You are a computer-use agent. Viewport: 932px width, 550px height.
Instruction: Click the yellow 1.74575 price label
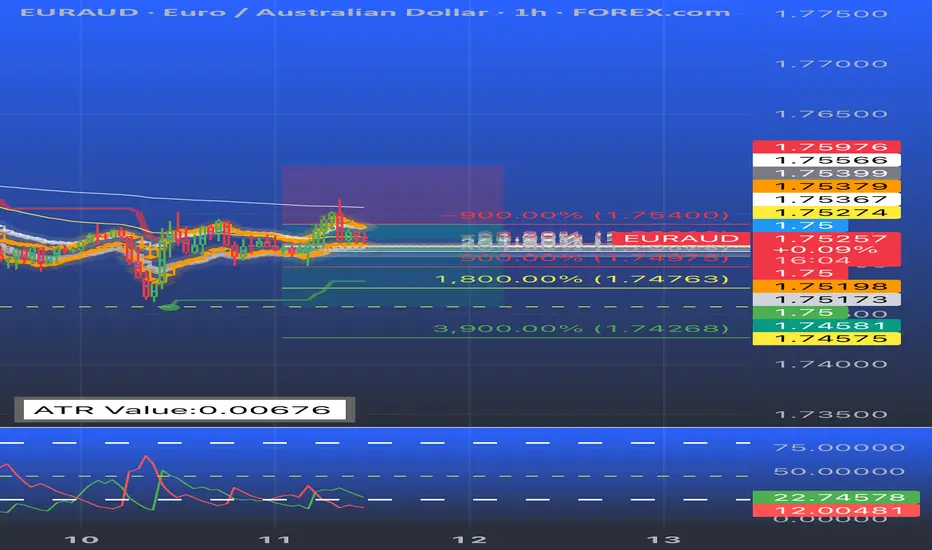pyautogui.click(x=826, y=339)
